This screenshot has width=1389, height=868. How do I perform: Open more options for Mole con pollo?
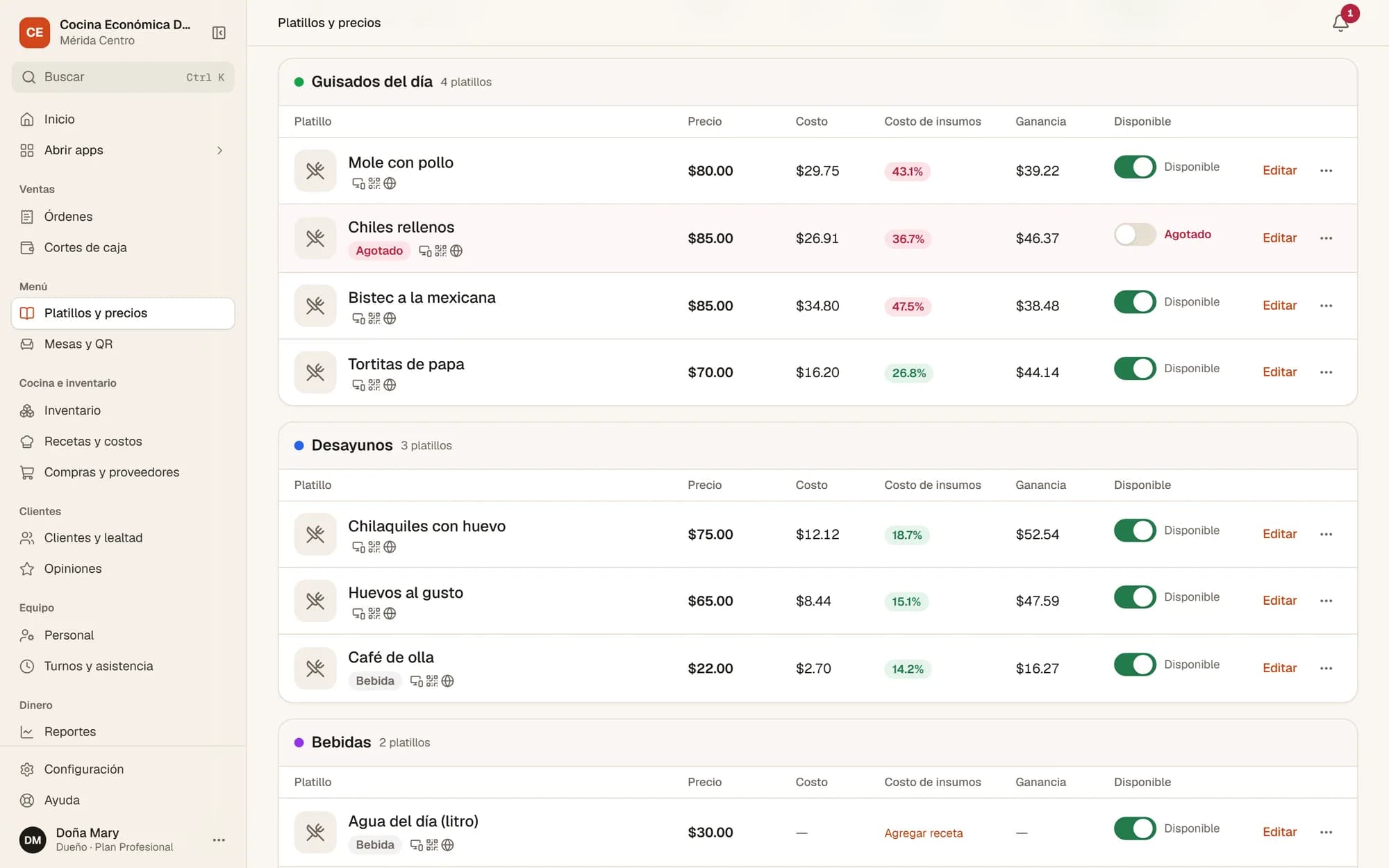tap(1326, 171)
